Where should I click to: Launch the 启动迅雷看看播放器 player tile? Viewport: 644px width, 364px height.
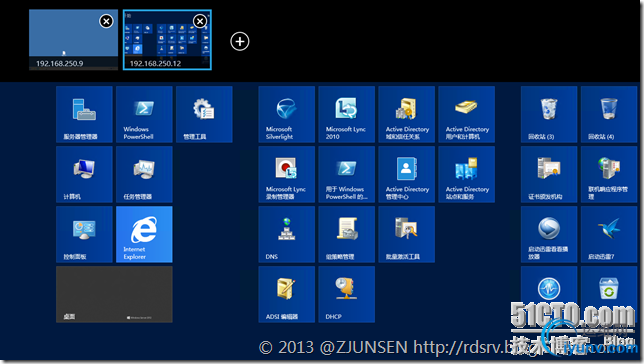point(549,234)
